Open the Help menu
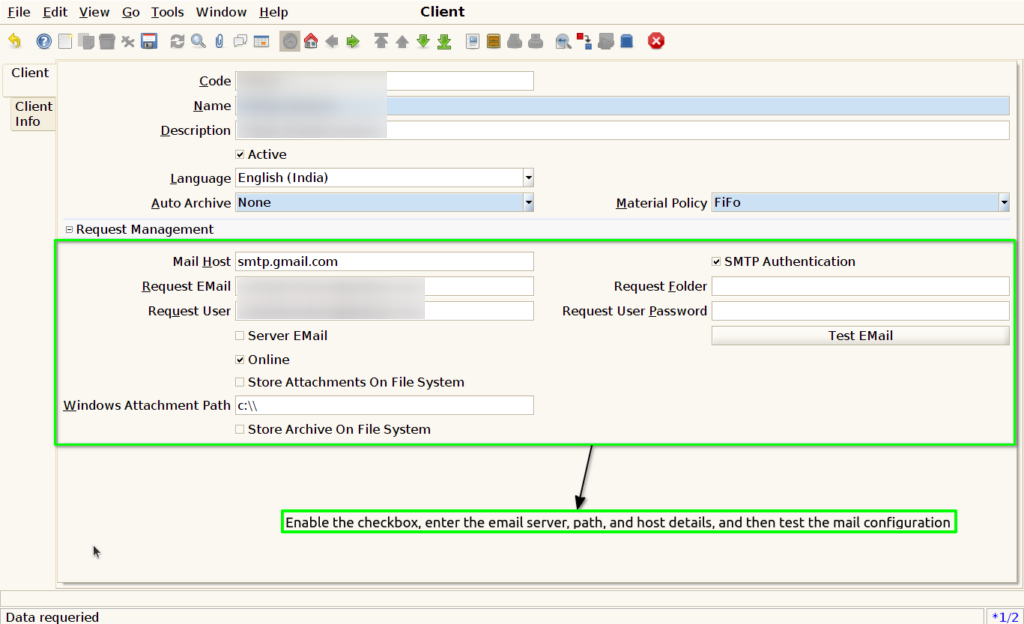Viewport: 1024px width, 624px height. tap(273, 12)
